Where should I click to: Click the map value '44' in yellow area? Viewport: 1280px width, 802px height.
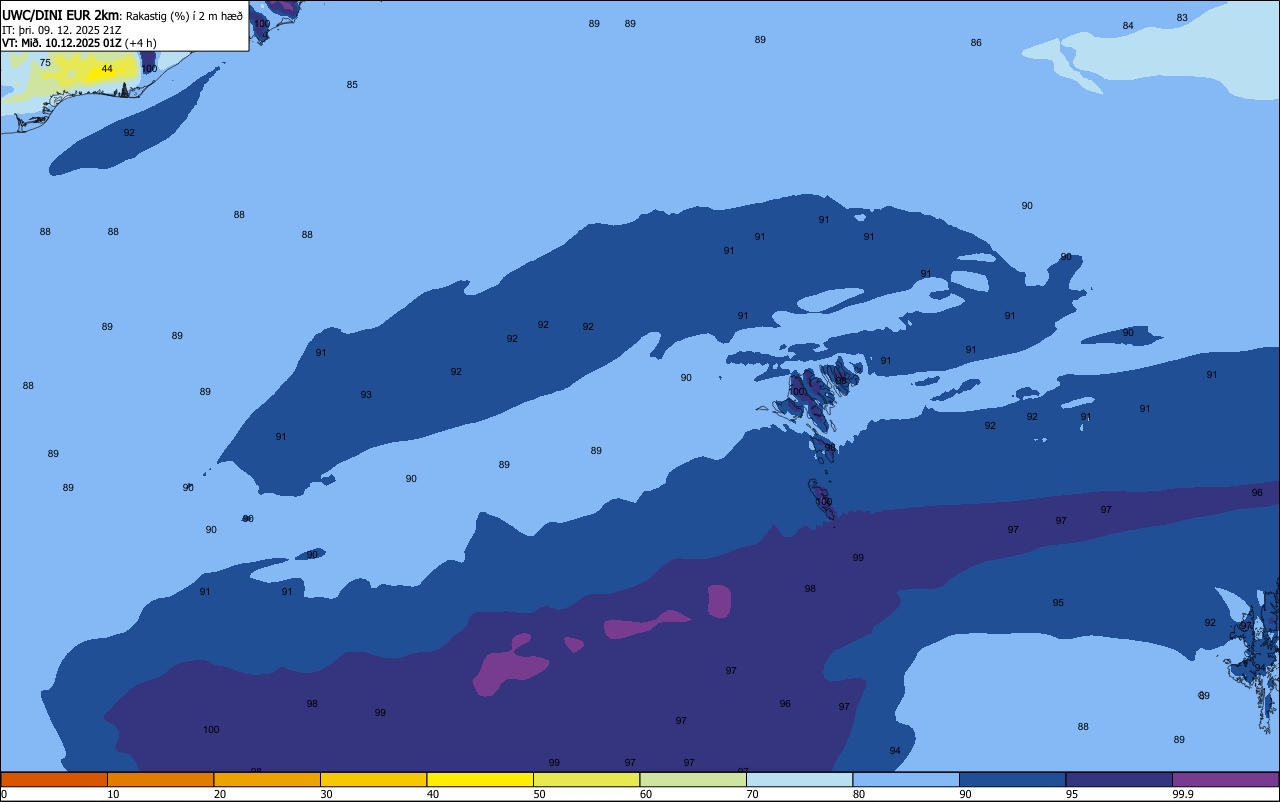pos(107,69)
